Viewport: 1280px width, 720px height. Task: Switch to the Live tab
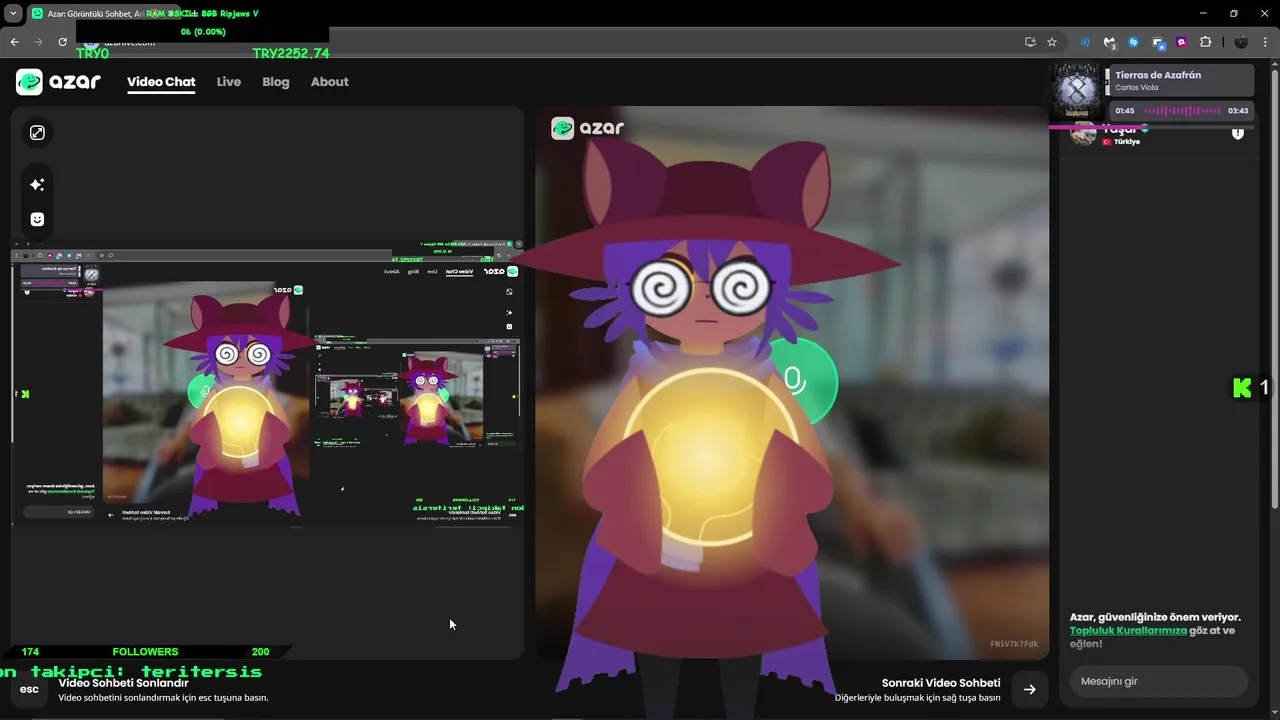pyautogui.click(x=229, y=82)
